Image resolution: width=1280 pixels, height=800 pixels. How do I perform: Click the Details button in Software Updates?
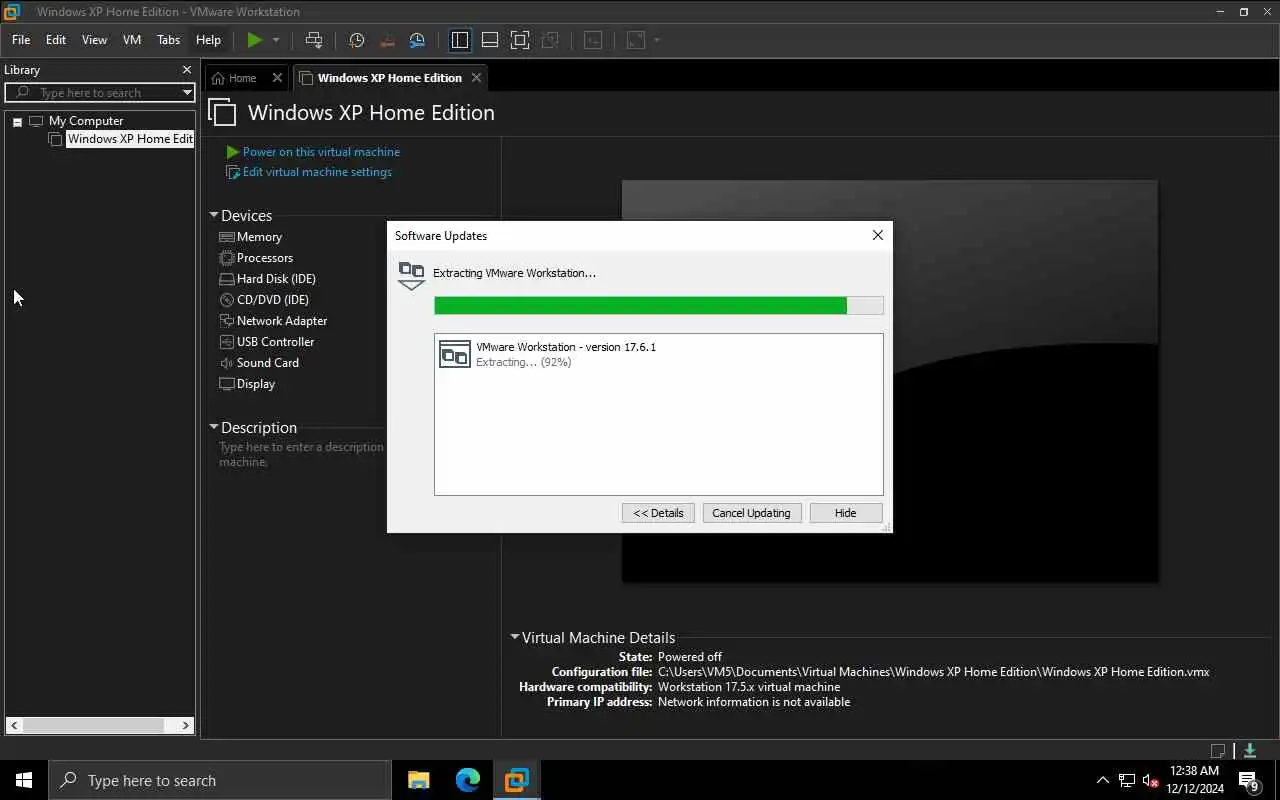[x=658, y=513]
